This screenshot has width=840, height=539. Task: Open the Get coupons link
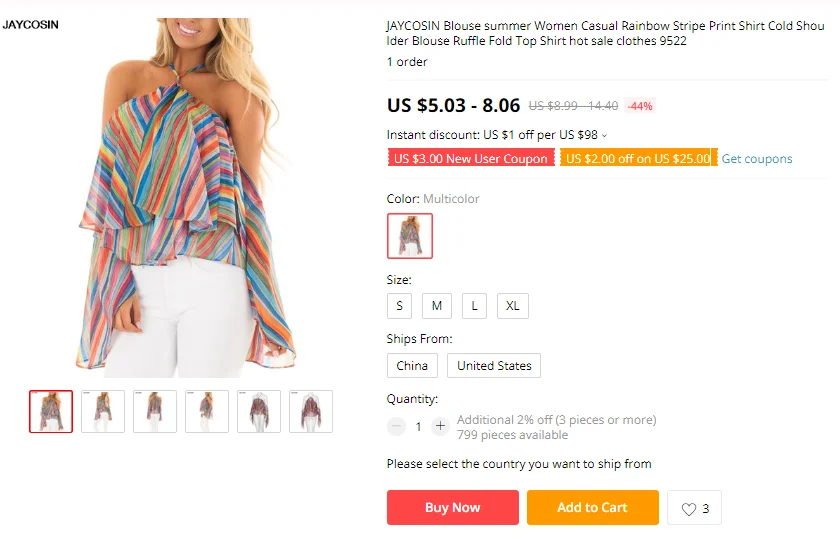[x=756, y=159]
